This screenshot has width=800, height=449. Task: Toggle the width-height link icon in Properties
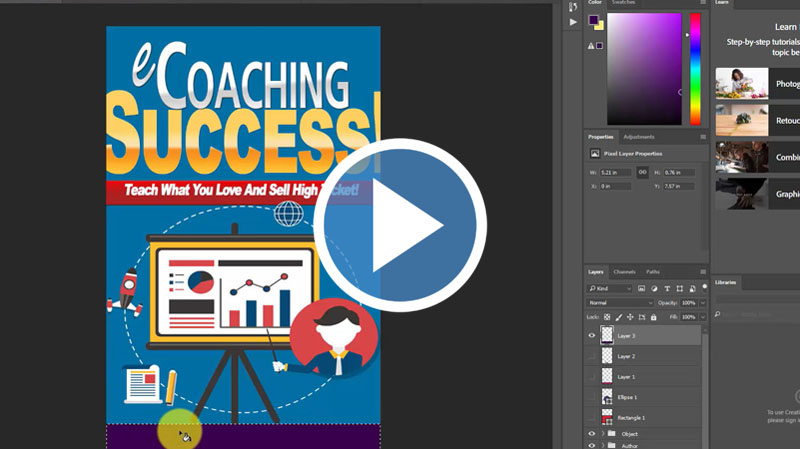[x=642, y=173]
